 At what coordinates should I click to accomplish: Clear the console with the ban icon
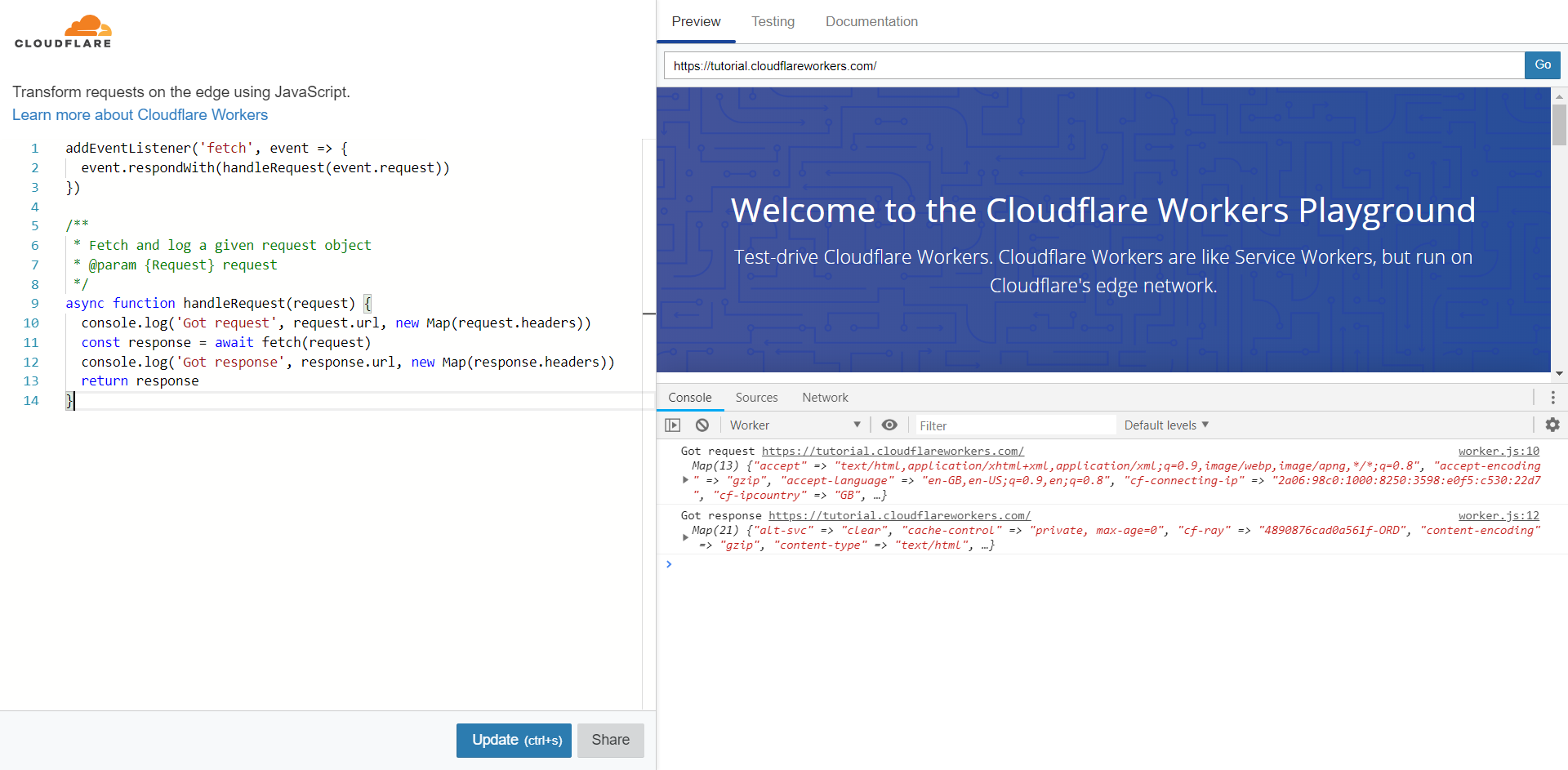702,425
